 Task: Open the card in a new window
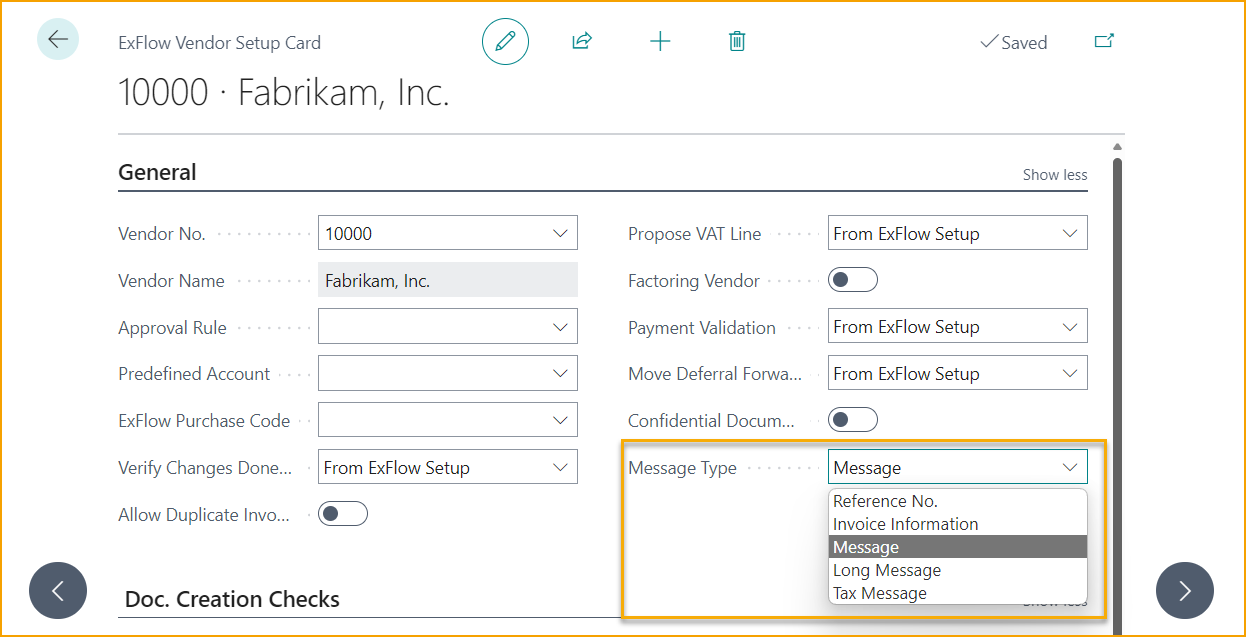tap(1104, 41)
